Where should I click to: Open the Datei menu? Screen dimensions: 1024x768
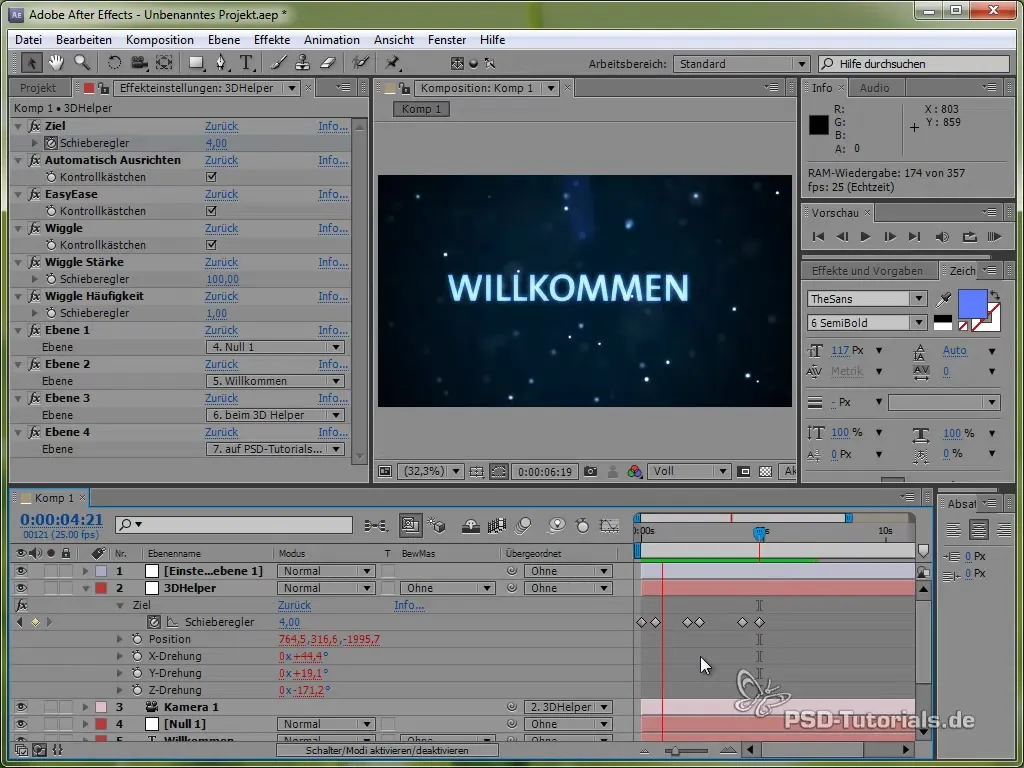click(x=28, y=40)
